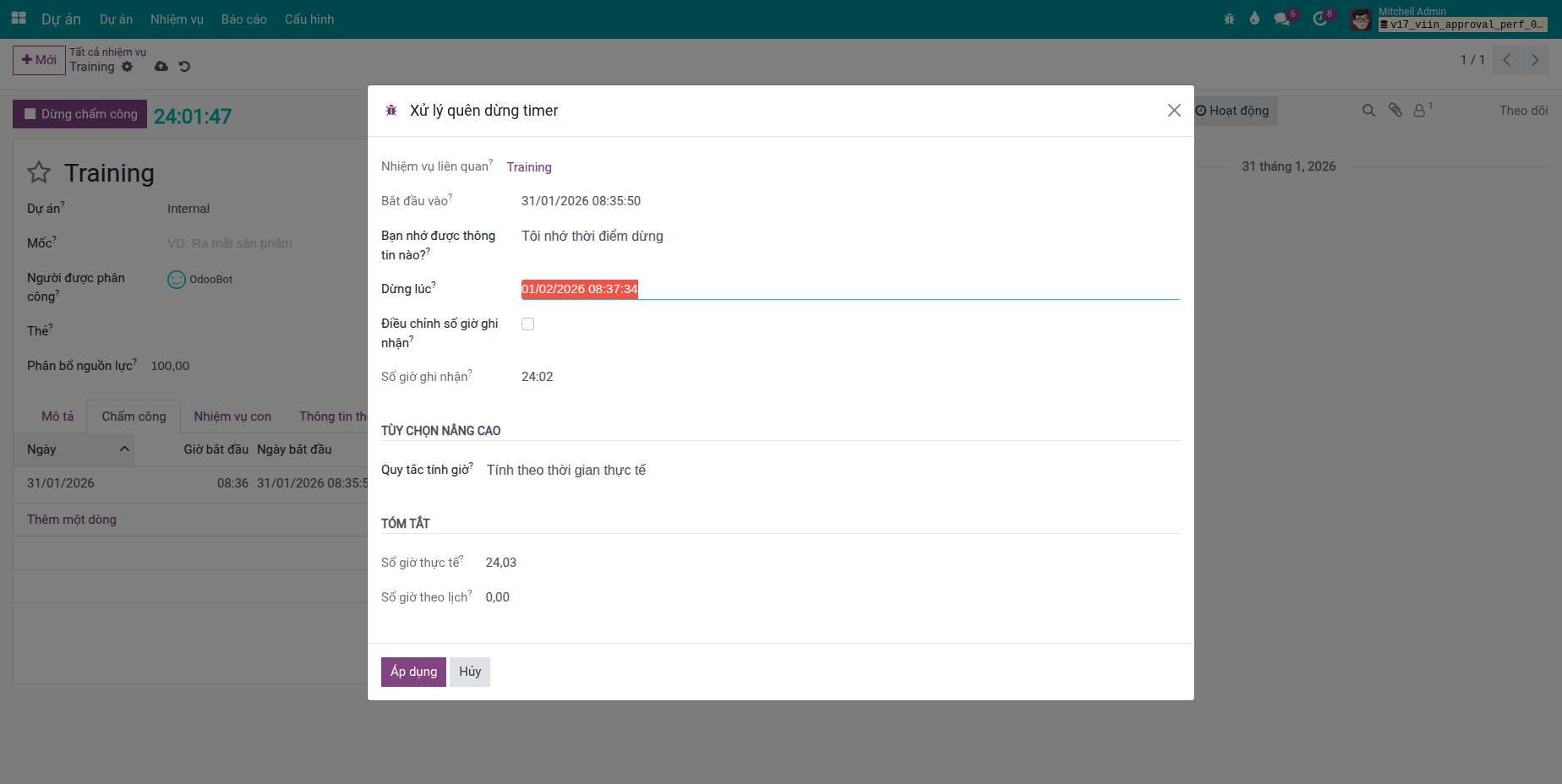The image size is (1562, 784).
Task: Close the 'Xử lý quên dừng timer' dialog
Action: 1174,111
